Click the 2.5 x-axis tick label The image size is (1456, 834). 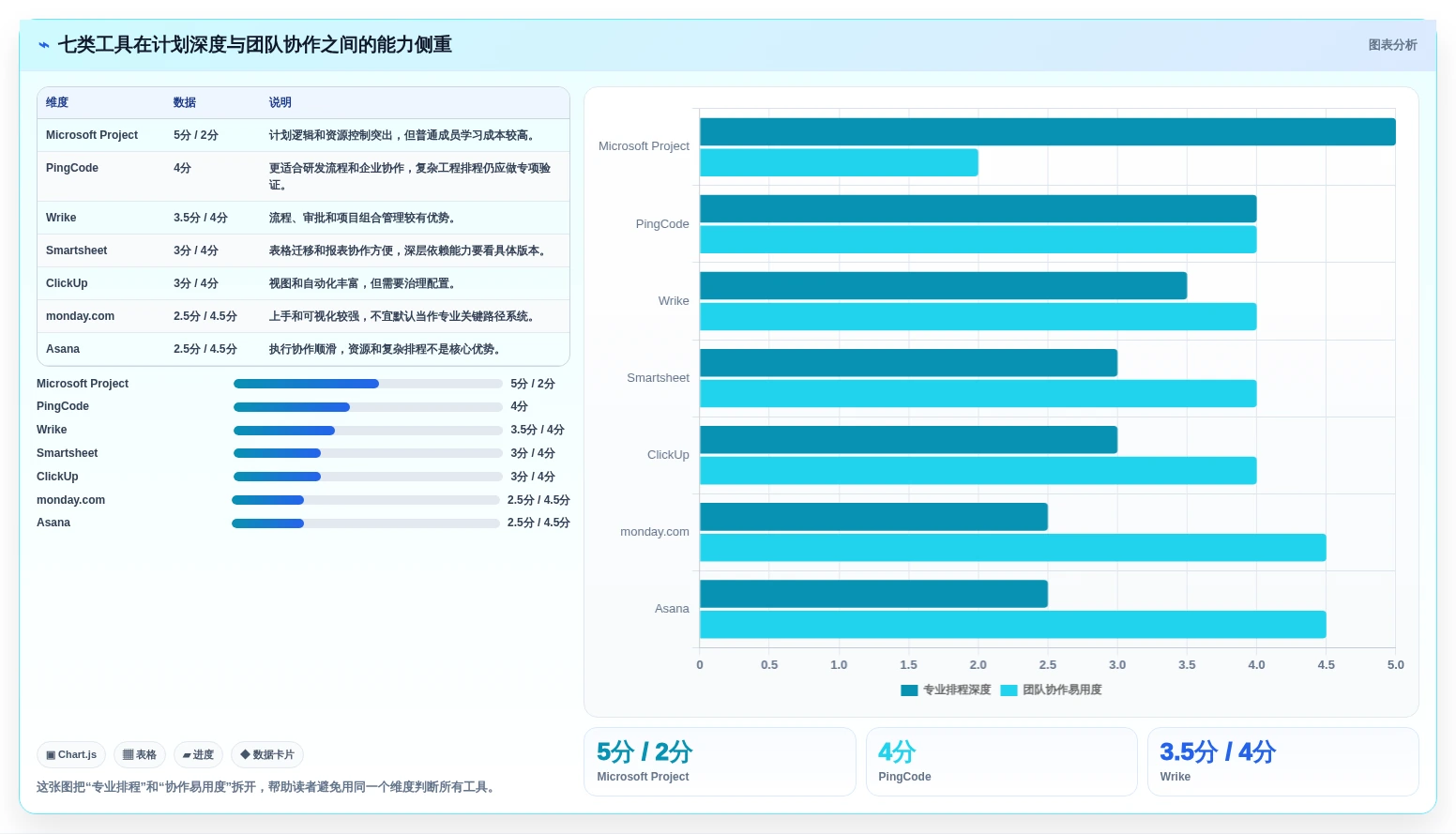1047,665
